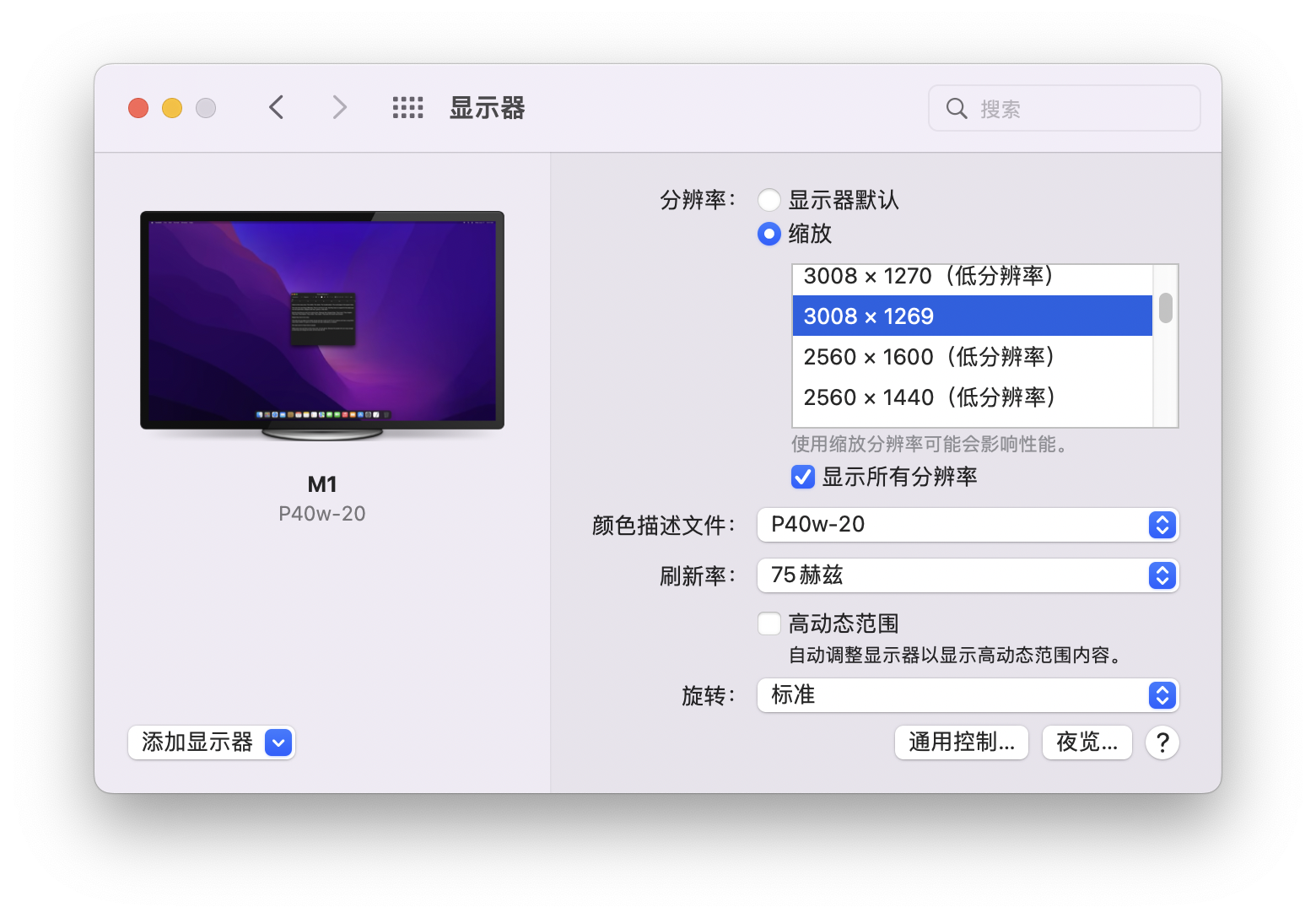Click the 夜览... button
The width and height of the screenshot is (1316, 918).
pos(1087,742)
